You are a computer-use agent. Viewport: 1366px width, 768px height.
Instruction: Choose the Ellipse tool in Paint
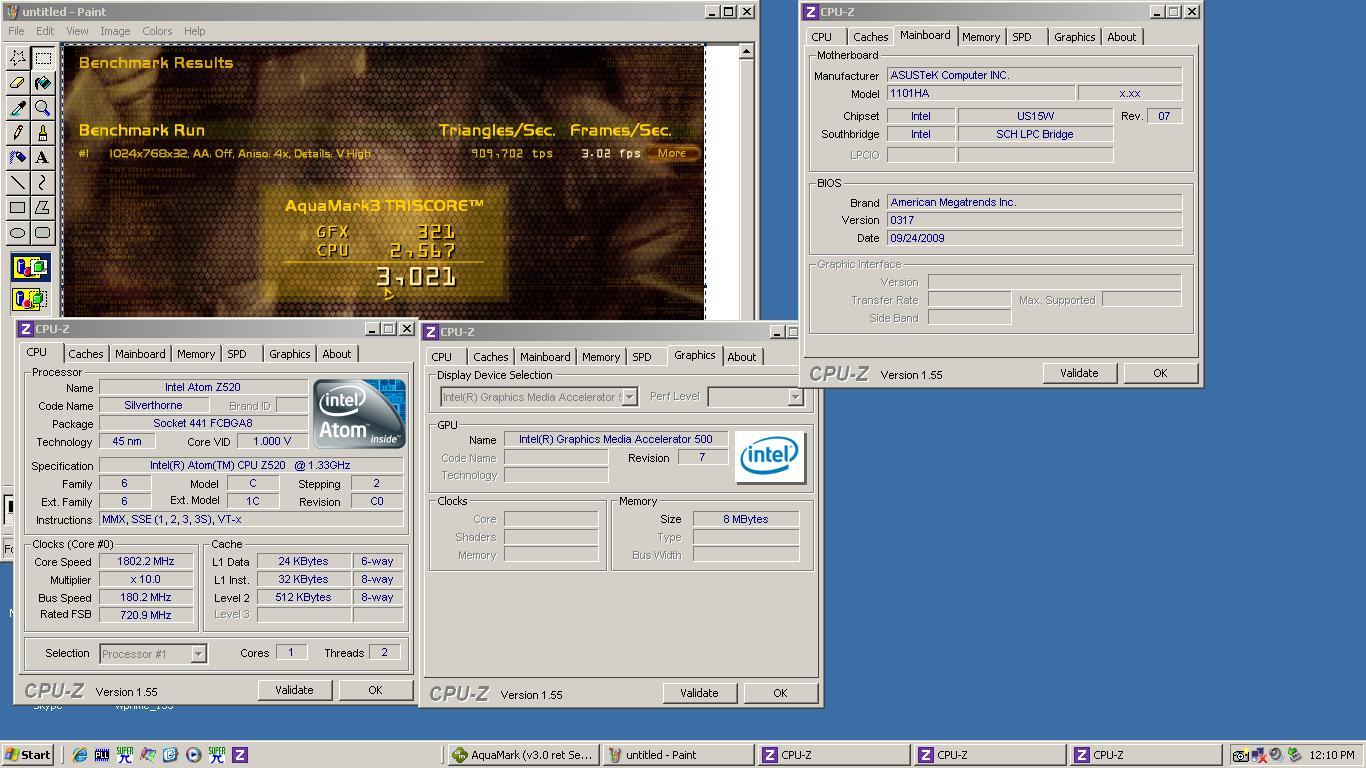click(x=17, y=232)
